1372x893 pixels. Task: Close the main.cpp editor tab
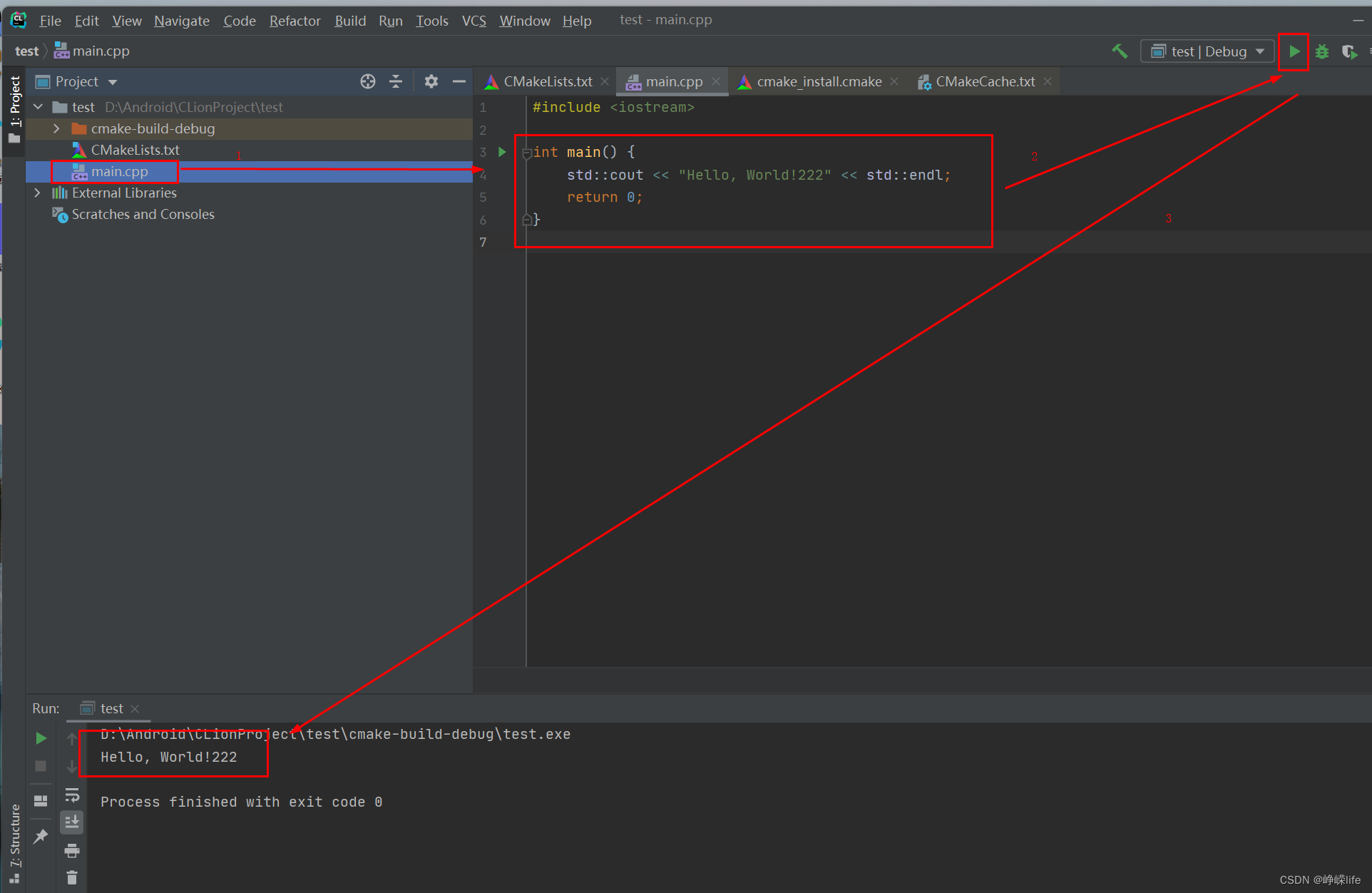[x=716, y=82]
